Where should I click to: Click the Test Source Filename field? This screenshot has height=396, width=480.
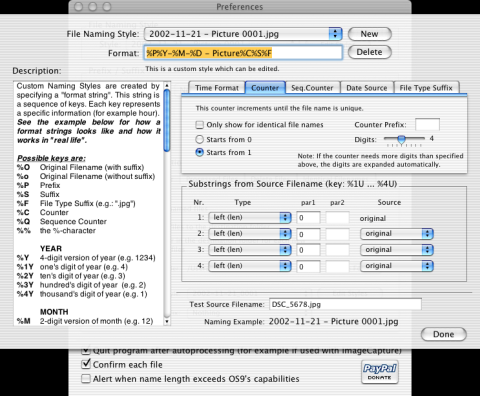(345, 304)
